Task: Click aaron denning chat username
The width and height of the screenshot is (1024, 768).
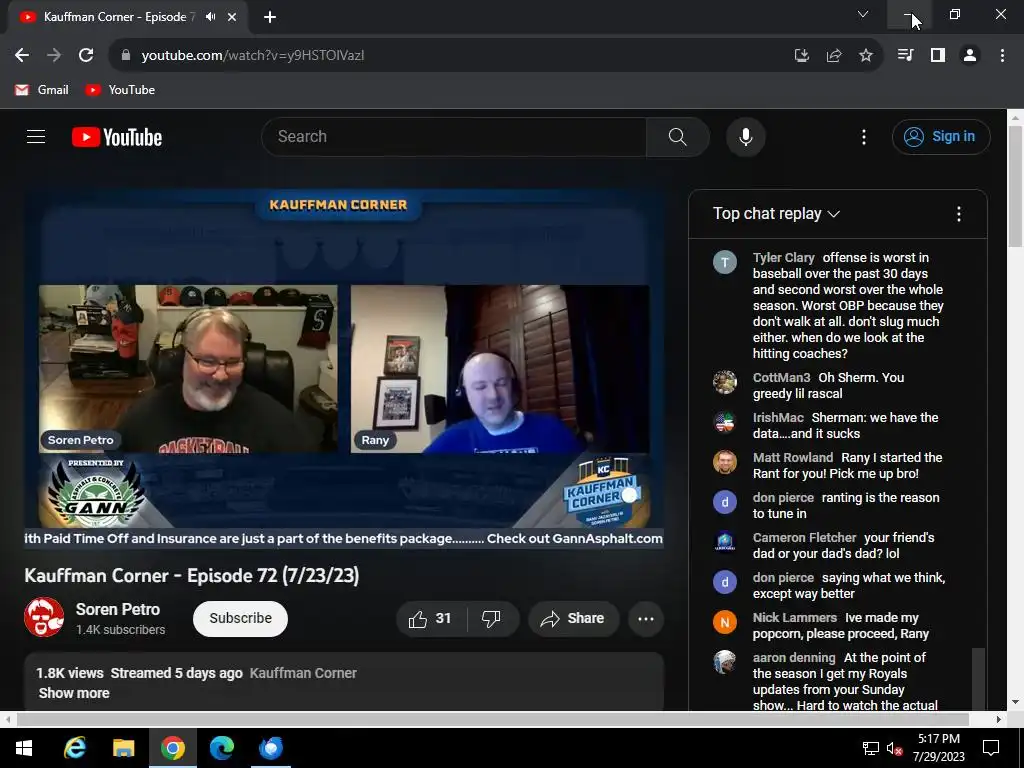Action: pos(794,658)
